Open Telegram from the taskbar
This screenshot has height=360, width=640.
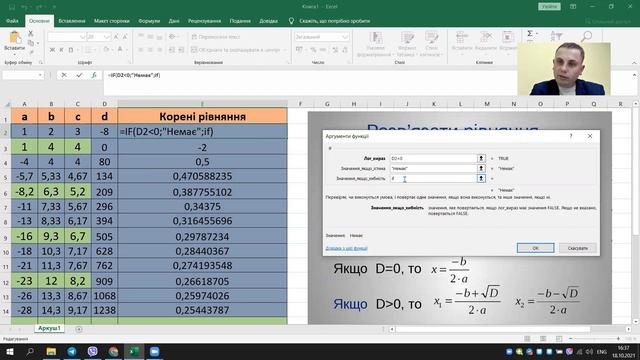[x=72, y=351]
